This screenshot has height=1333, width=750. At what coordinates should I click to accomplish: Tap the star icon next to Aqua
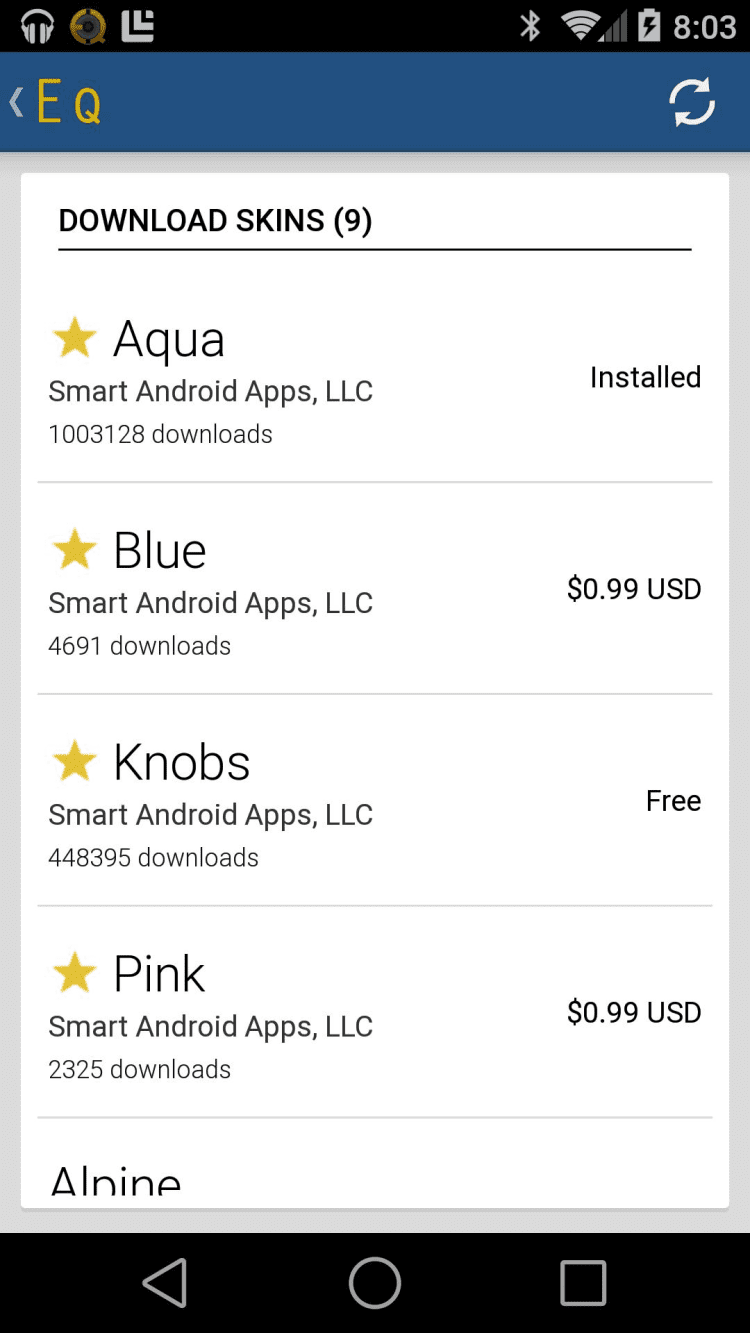tap(74, 338)
